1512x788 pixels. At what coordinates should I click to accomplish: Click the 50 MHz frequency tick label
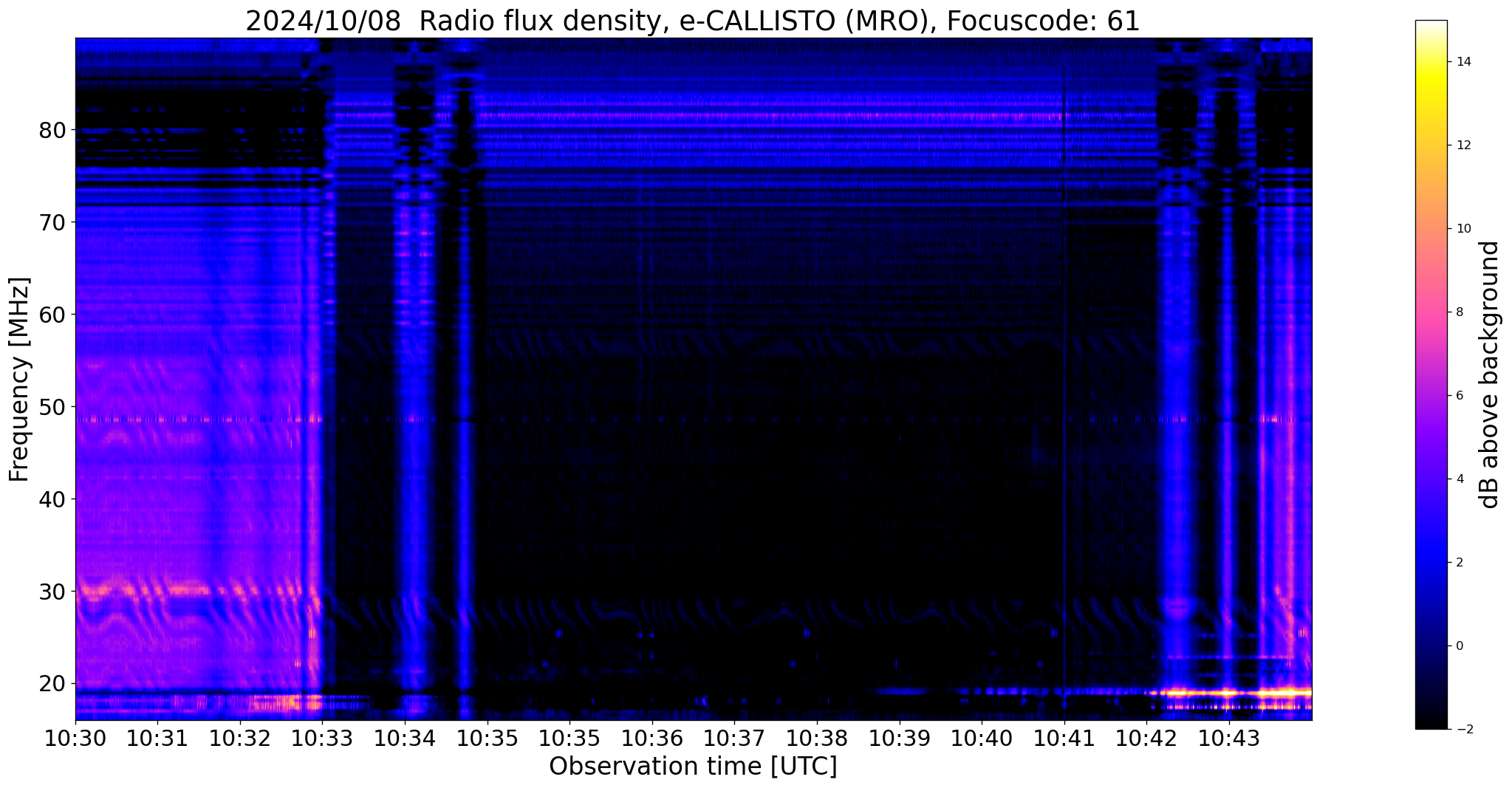pos(53,407)
